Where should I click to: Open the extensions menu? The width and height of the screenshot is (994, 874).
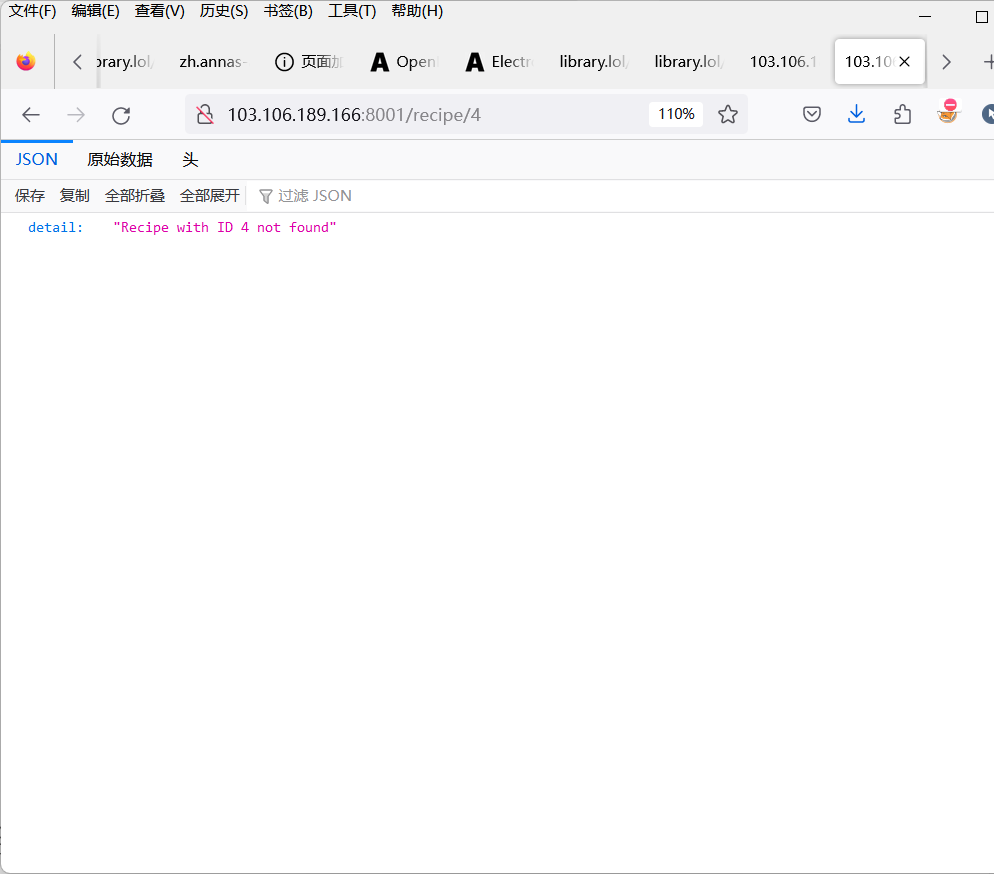pos(902,115)
